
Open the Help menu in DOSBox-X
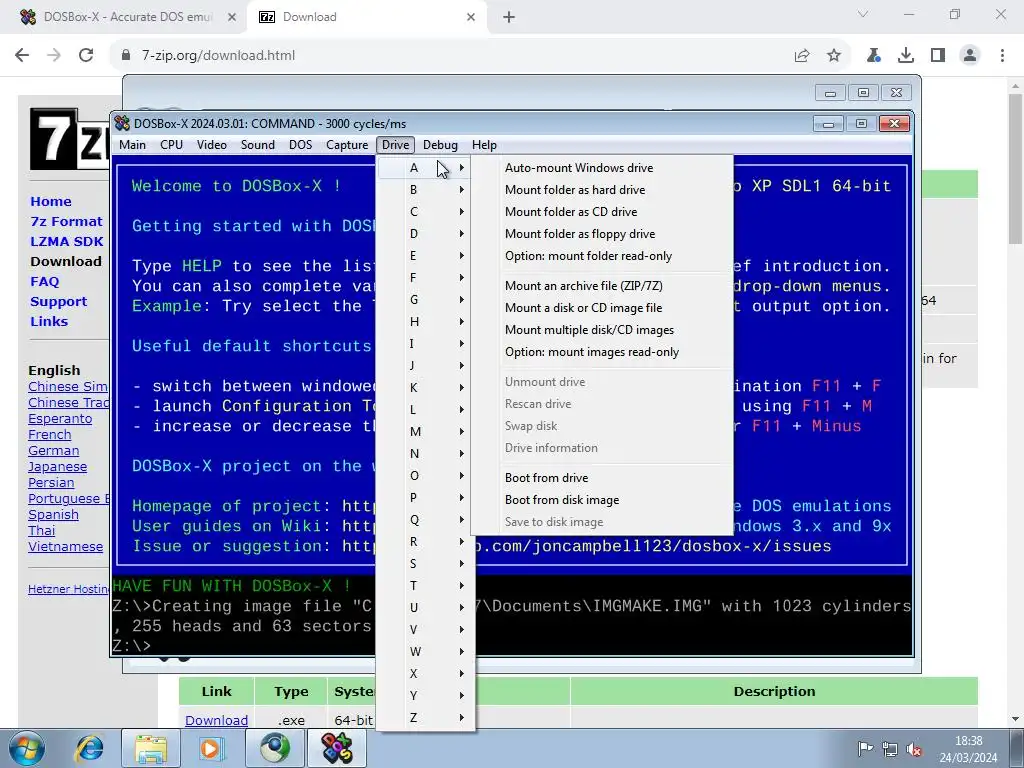[x=484, y=145]
